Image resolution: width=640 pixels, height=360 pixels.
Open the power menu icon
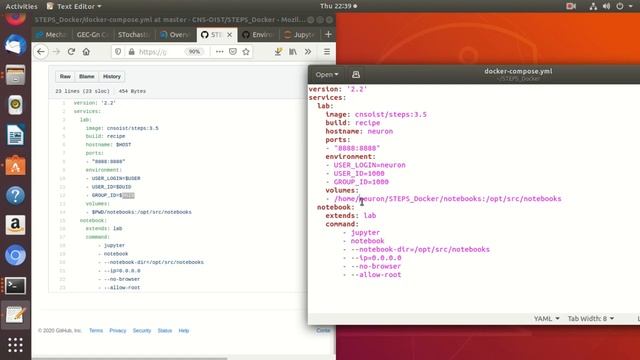click(x=620, y=6)
